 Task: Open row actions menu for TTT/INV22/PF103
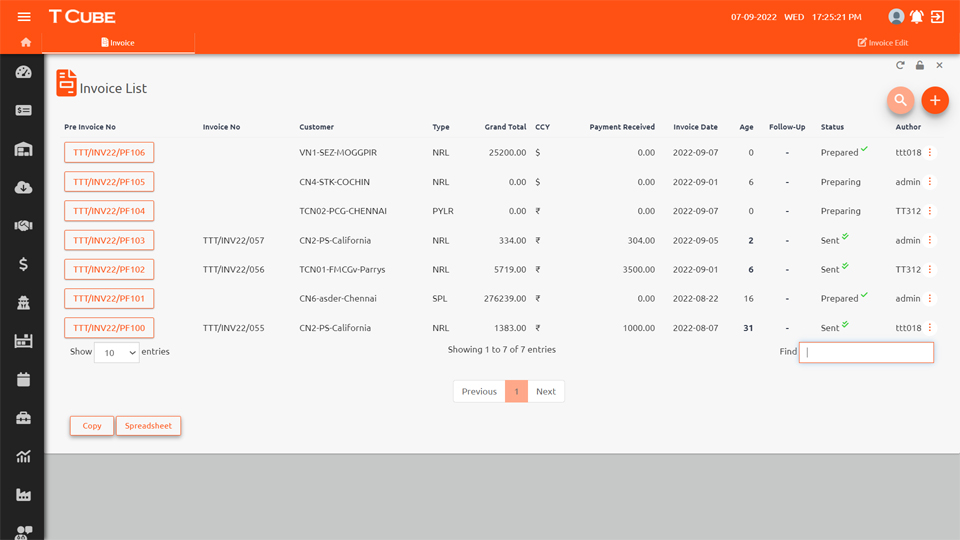(x=930, y=240)
